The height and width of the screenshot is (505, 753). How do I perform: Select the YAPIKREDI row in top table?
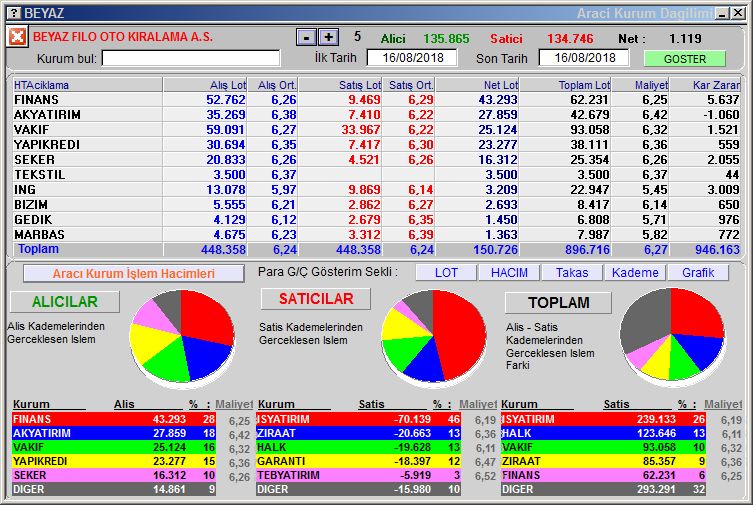point(377,144)
